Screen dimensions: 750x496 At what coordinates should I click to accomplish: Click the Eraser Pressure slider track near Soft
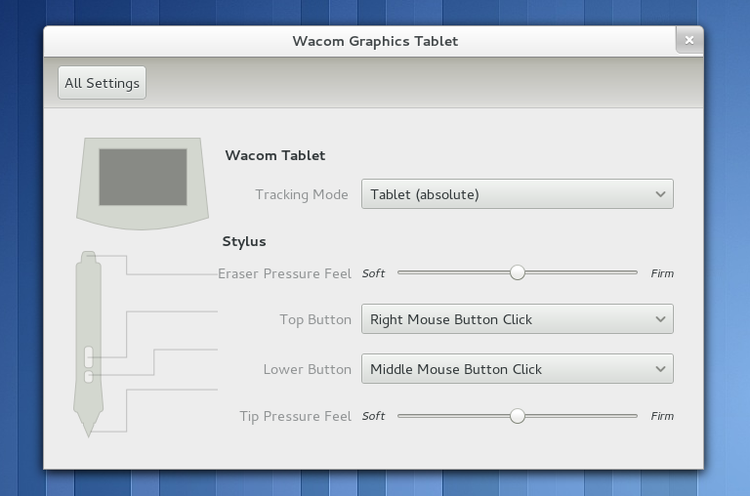point(410,272)
